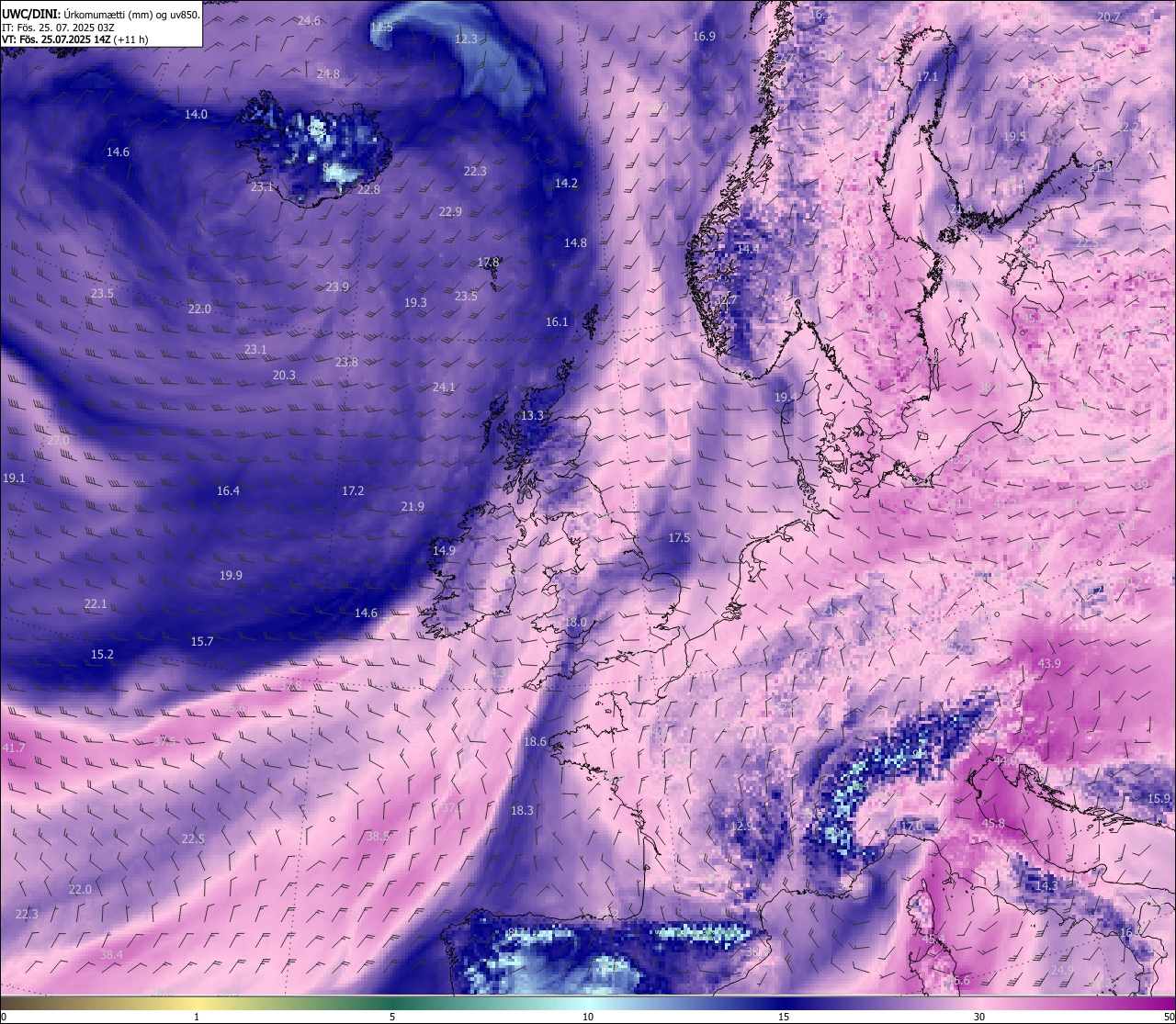
Task: Click the 27.0 value label
Action: [58, 440]
